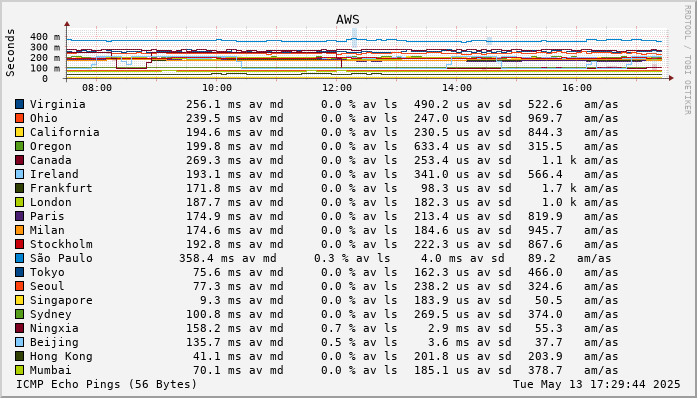
Task: Click the Mumbai legend color swatch
Action: pyautogui.click(x=20, y=370)
